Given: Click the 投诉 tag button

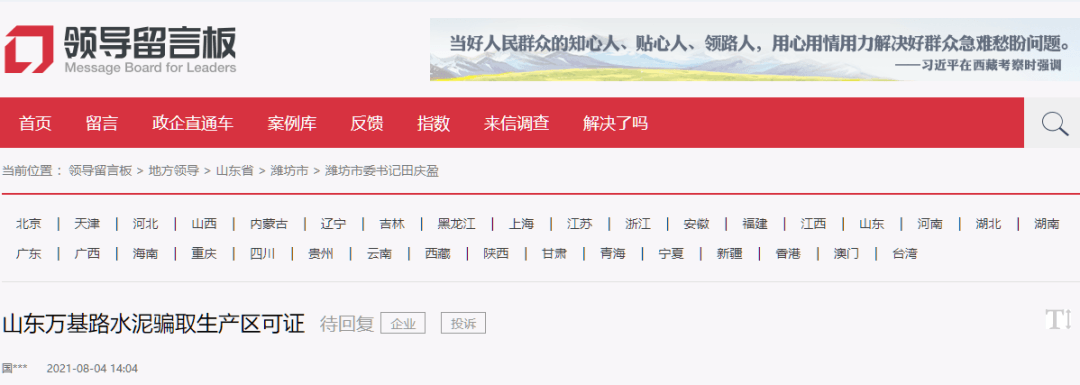Looking at the screenshot, I should click(464, 323).
